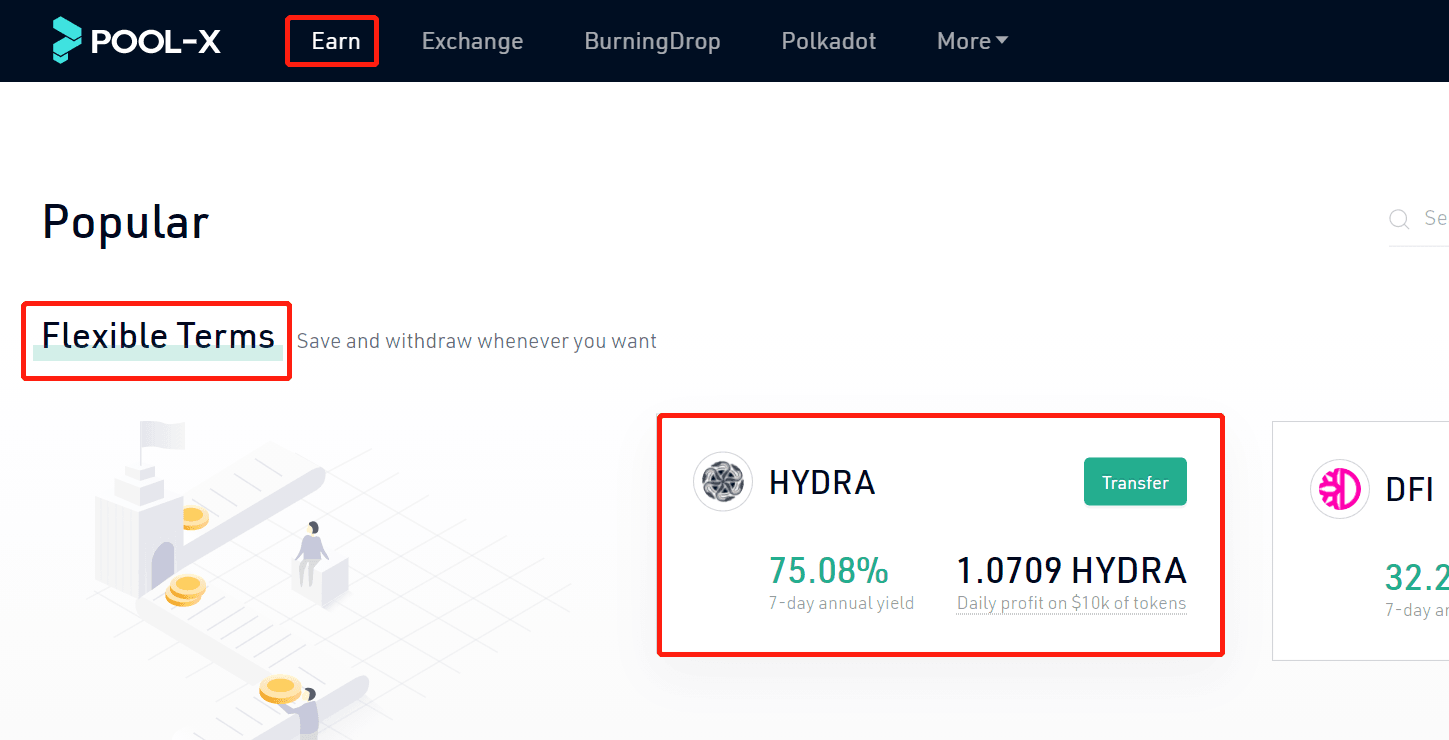Select the Flexible Terms heading
The width and height of the screenshot is (1449, 740).
pyautogui.click(x=158, y=336)
